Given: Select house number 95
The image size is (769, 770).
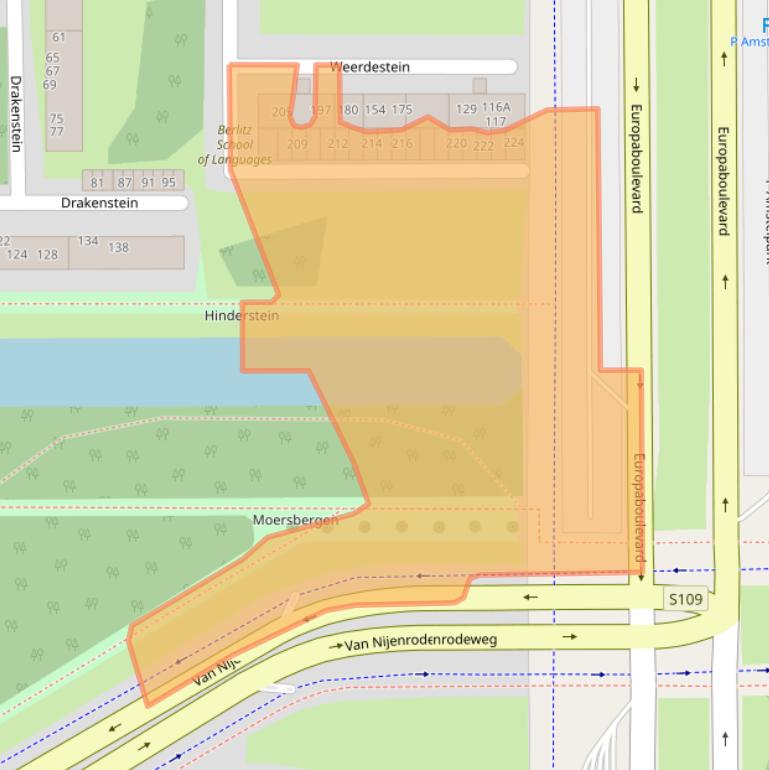Looking at the screenshot, I should coord(168,182).
